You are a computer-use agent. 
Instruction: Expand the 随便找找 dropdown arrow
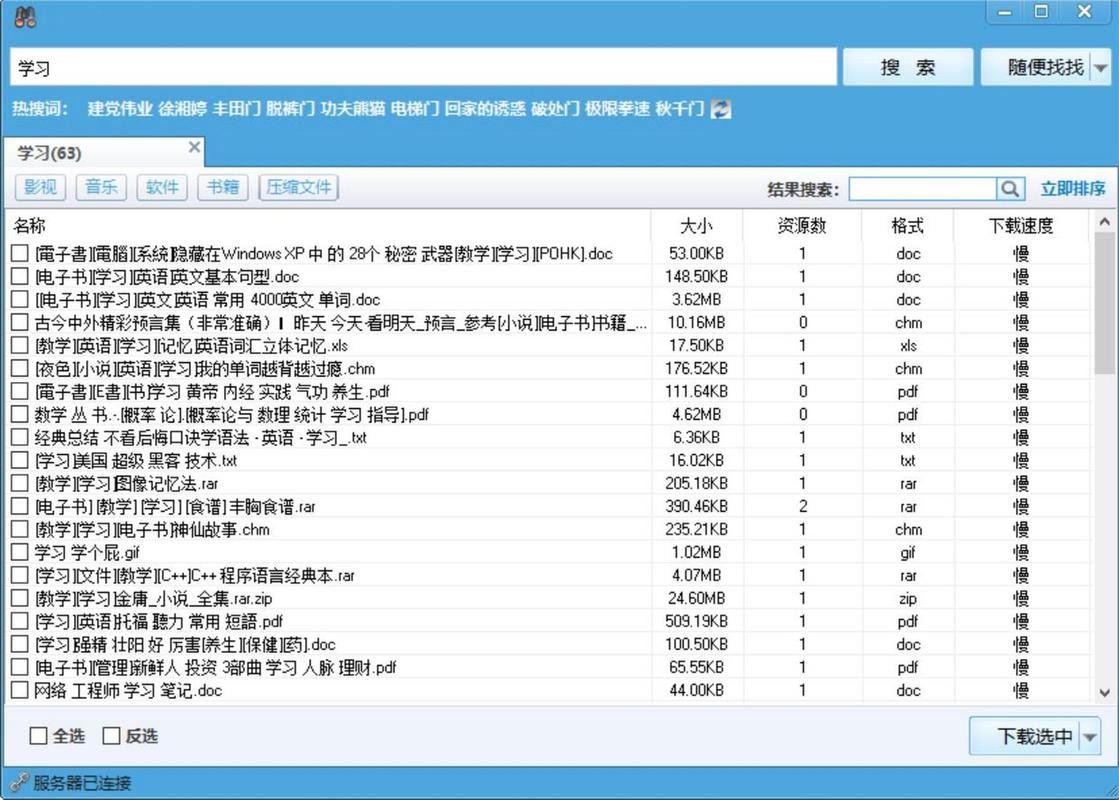1100,68
